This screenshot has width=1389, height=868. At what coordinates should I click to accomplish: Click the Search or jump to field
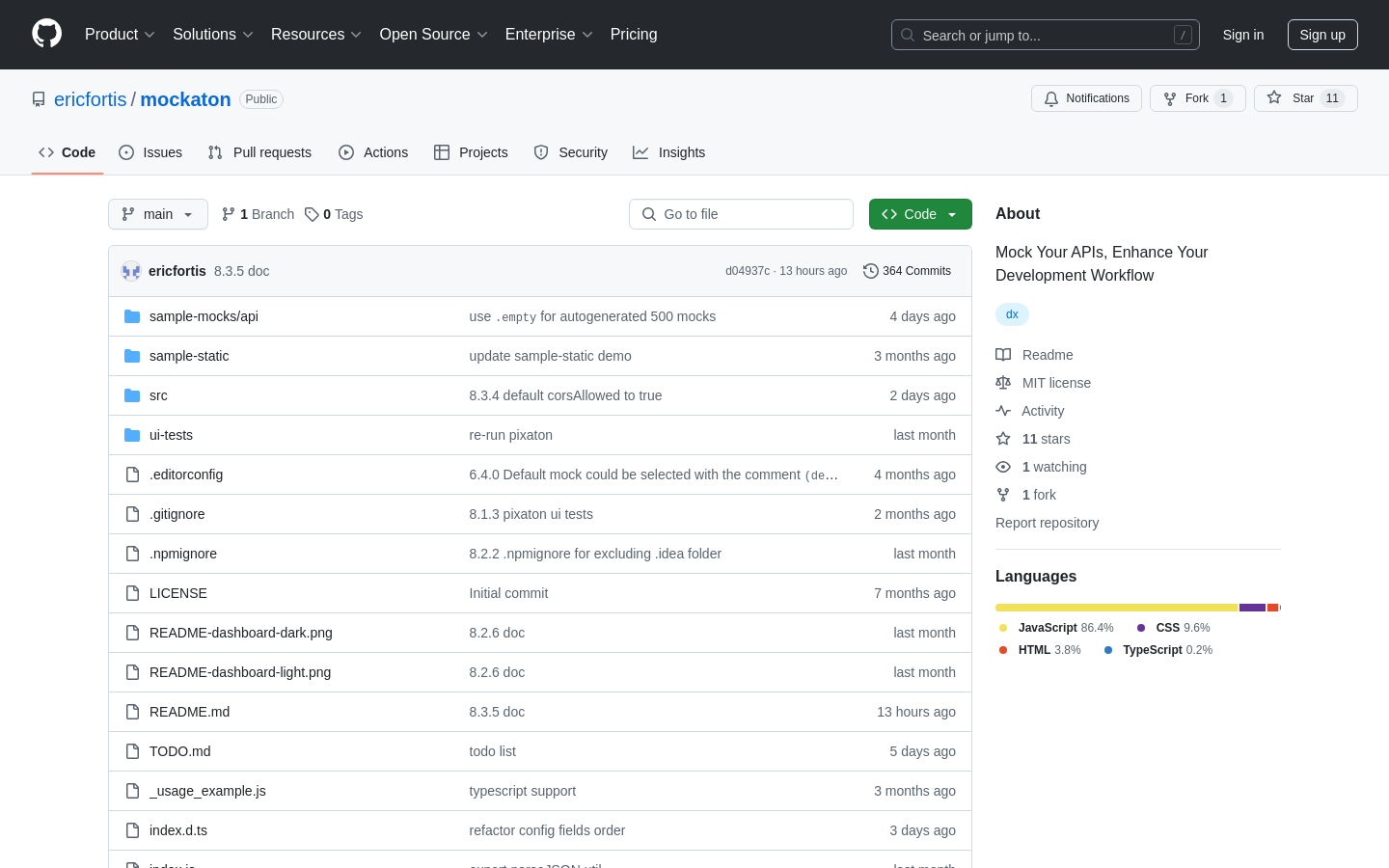coord(1046,35)
